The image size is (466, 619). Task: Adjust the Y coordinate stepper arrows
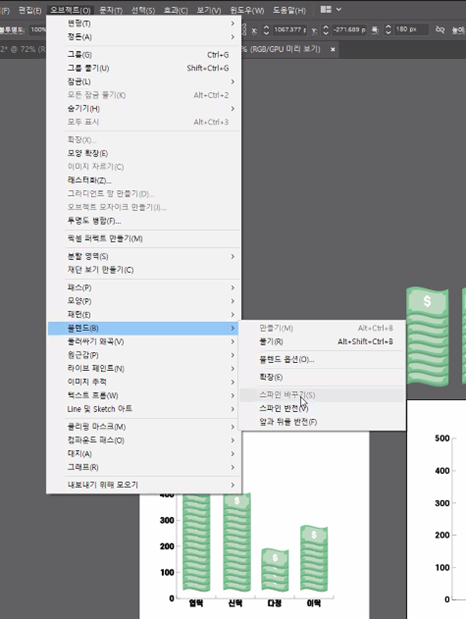[x=326, y=30]
